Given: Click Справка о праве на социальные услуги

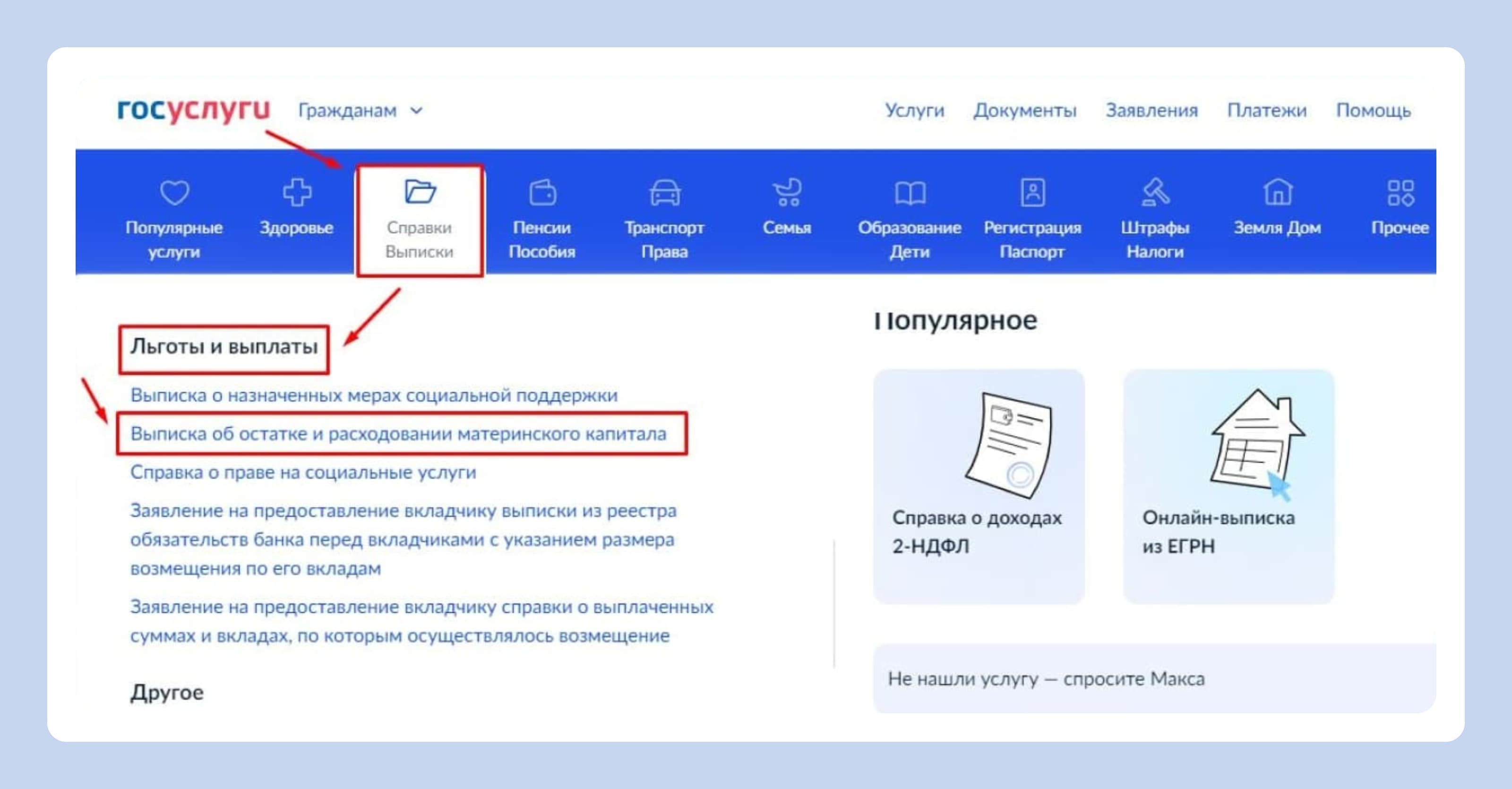Looking at the screenshot, I should point(303,472).
